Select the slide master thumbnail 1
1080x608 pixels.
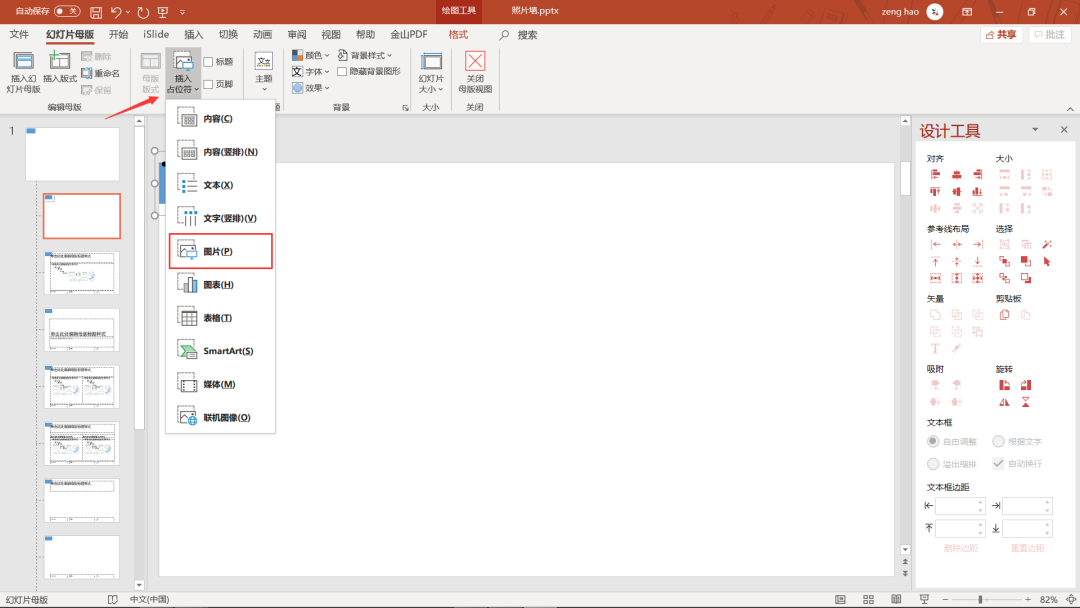click(72, 154)
